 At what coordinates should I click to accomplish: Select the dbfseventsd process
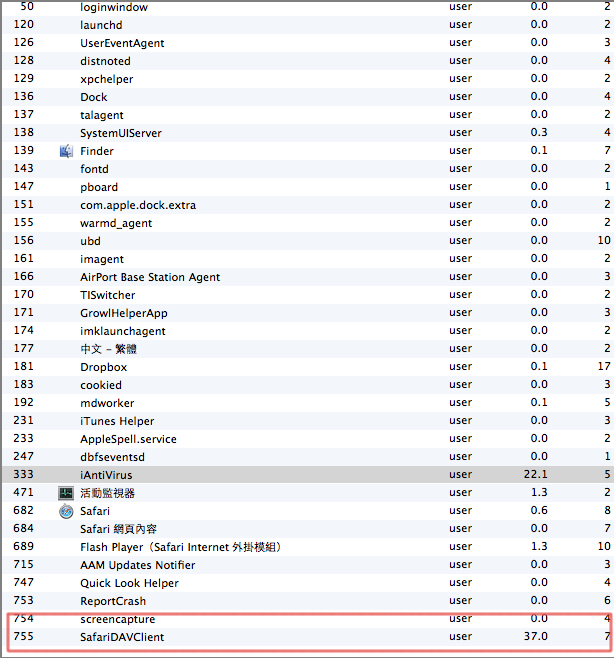tap(112, 457)
